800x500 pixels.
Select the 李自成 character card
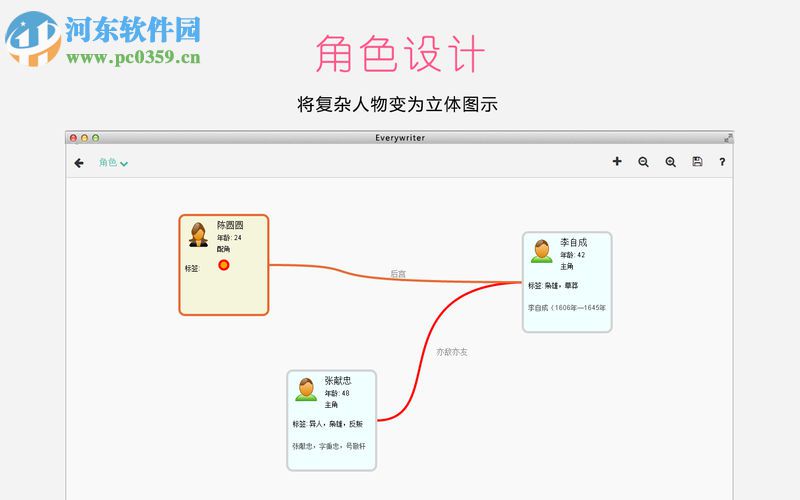(567, 282)
